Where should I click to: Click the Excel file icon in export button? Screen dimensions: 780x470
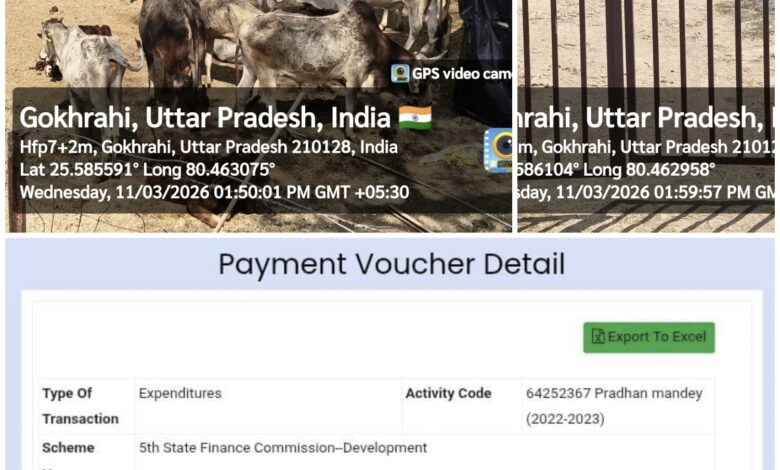point(597,337)
